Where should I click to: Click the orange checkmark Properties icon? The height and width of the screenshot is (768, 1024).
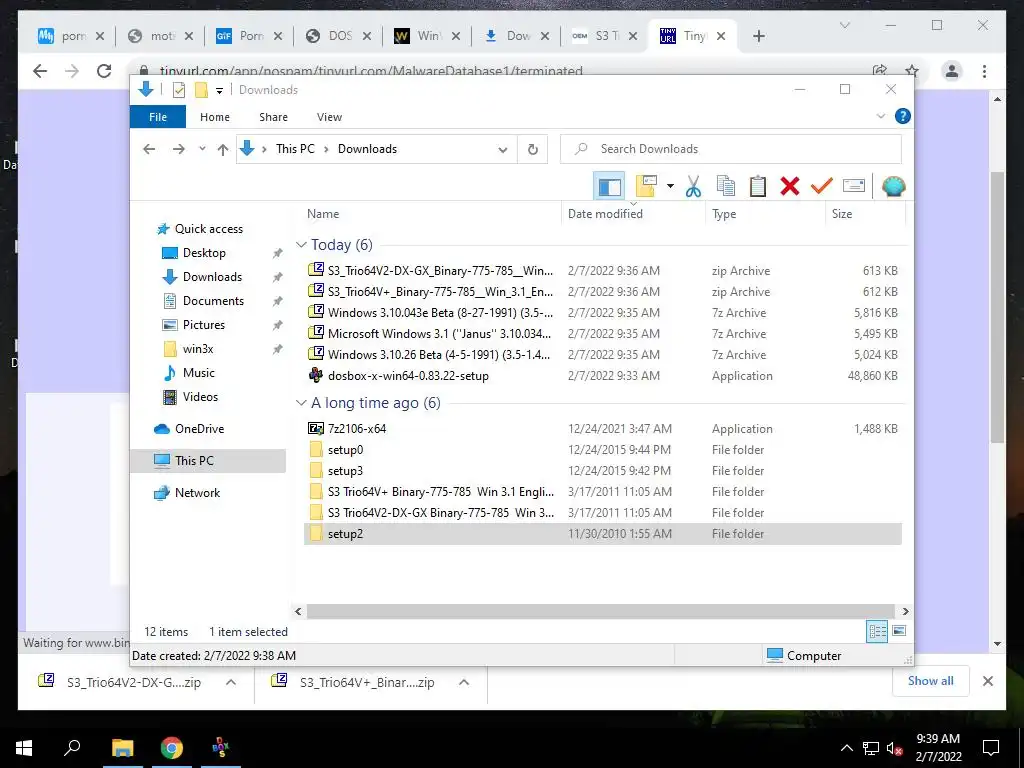point(822,187)
